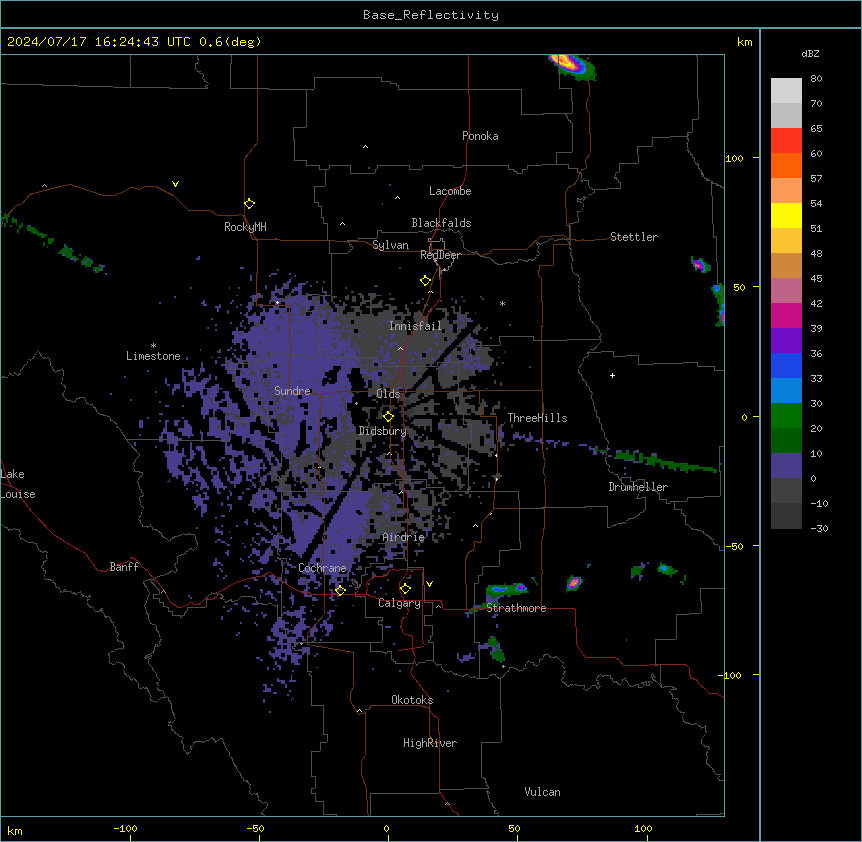862x842 pixels.
Task: Click the Calgary label
Action: (399, 603)
